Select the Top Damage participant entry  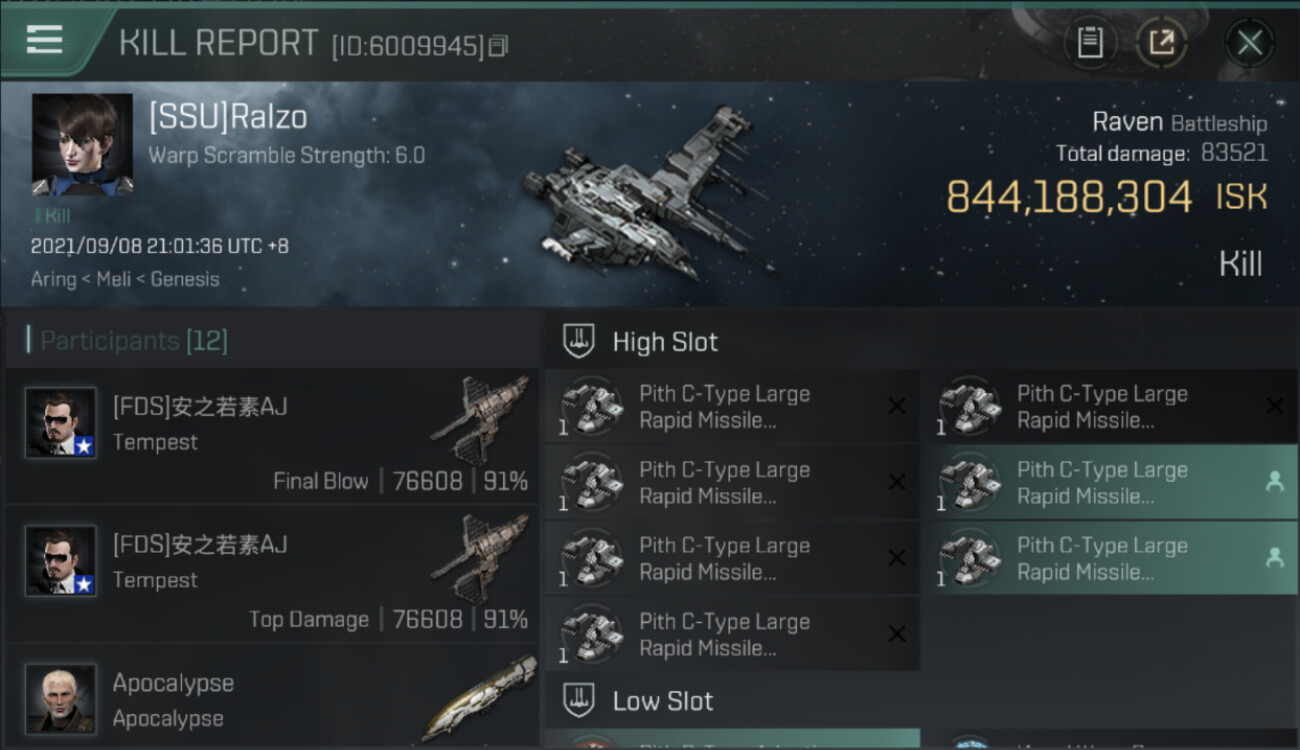(x=272, y=574)
